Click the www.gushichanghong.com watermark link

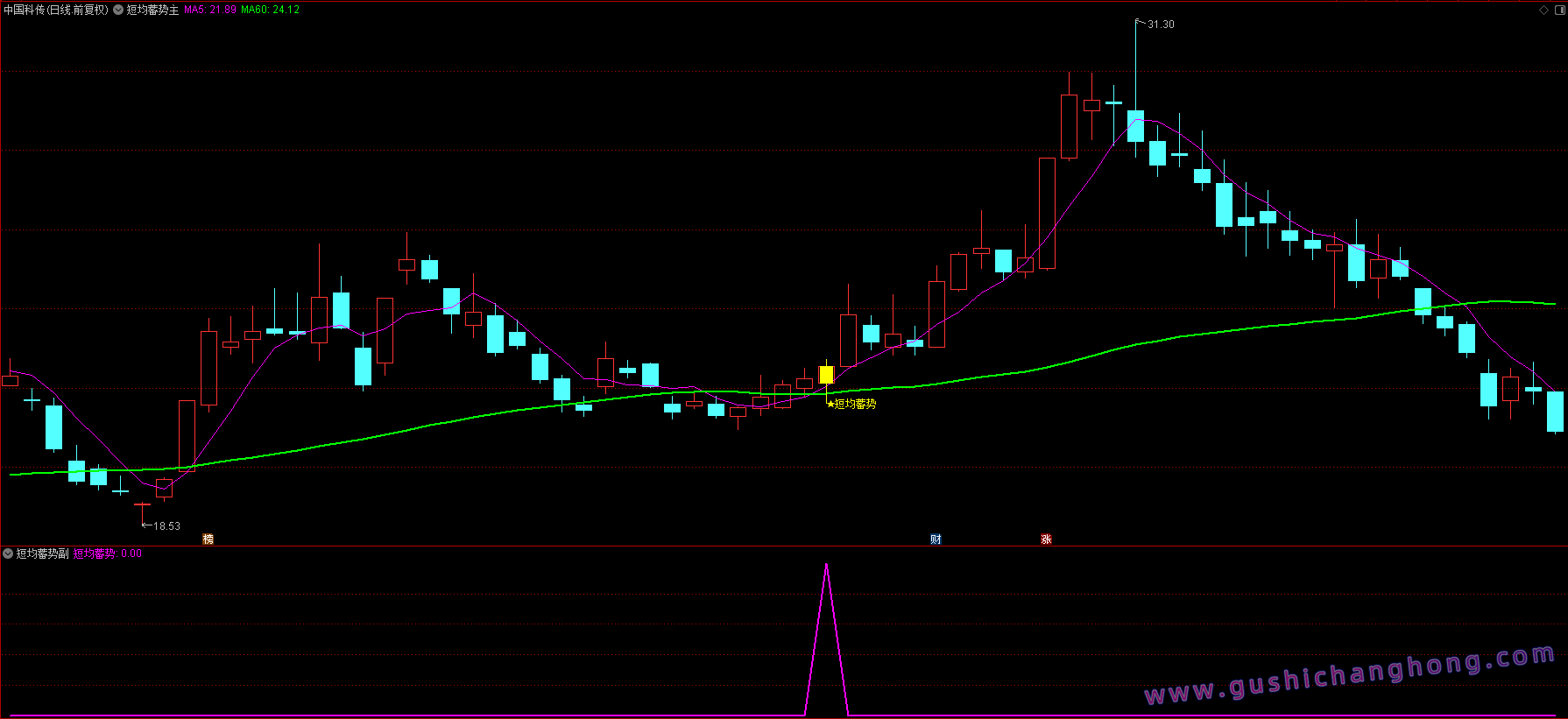1350,674
